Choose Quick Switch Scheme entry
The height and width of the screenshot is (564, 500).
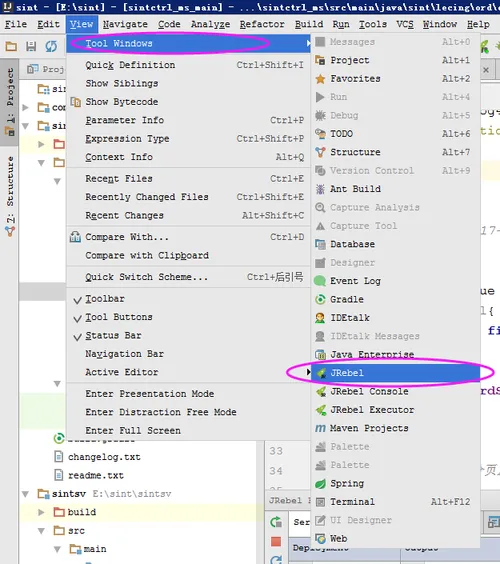pos(188,277)
